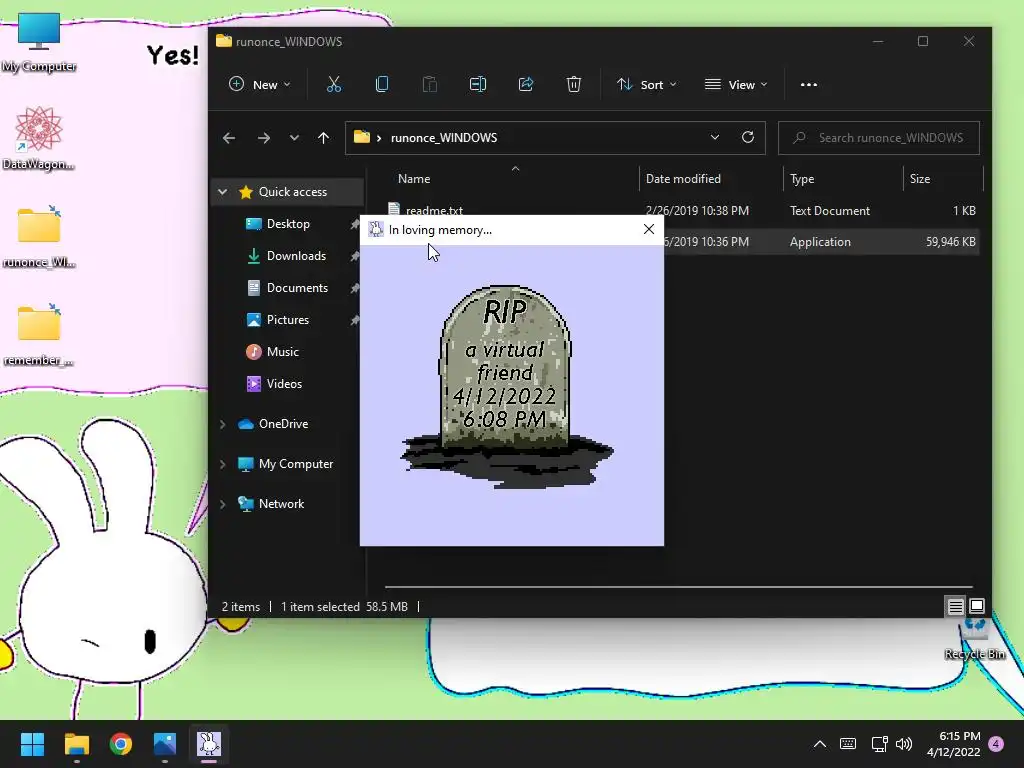This screenshot has width=1024, height=768.
Task: Open My Computer desktop icon
Action: pyautogui.click(x=39, y=41)
